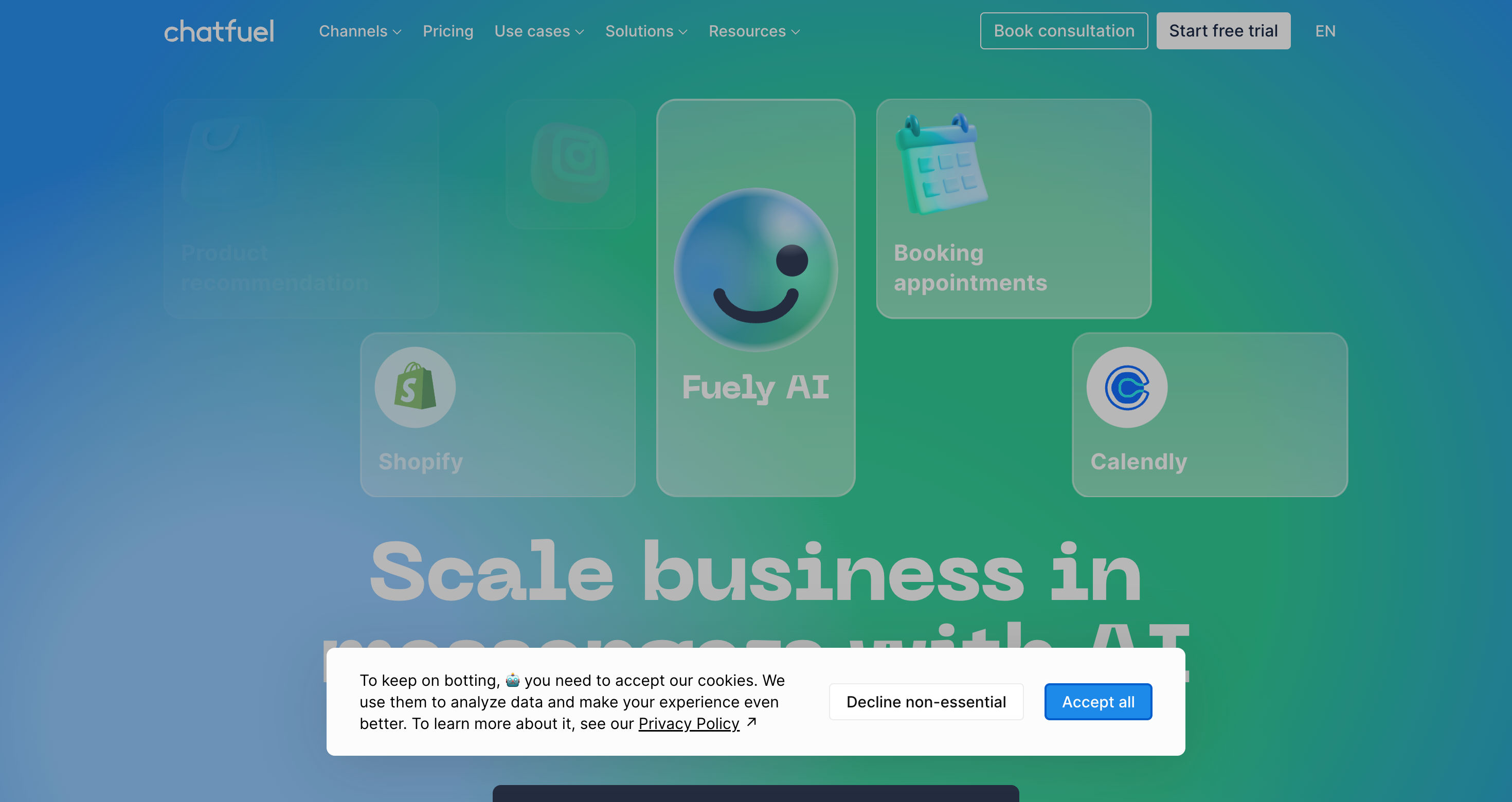The height and width of the screenshot is (802, 1512).
Task: Click the booking calendar icon
Action: [x=941, y=163]
